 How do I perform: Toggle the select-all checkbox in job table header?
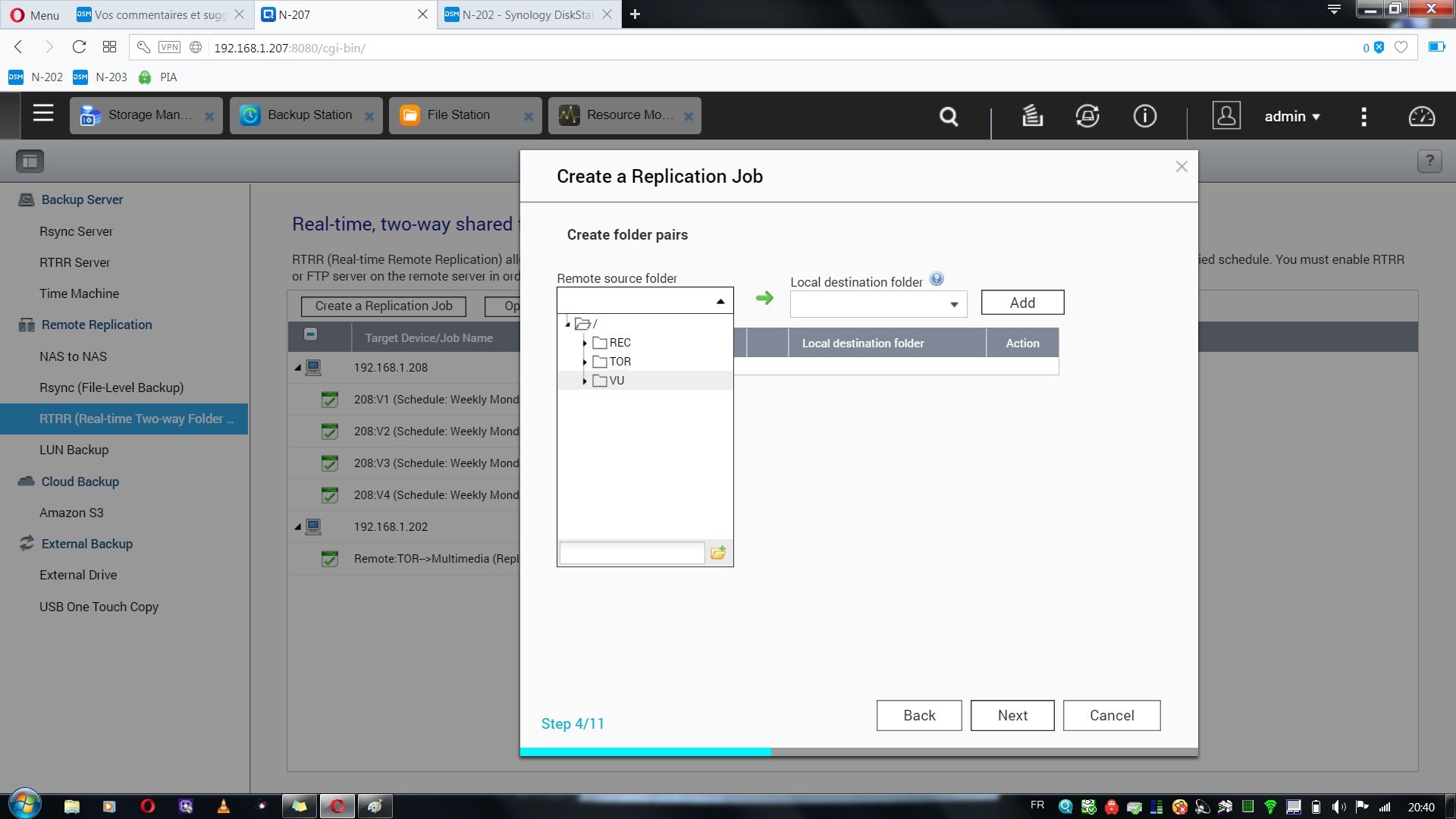point(310,334)
